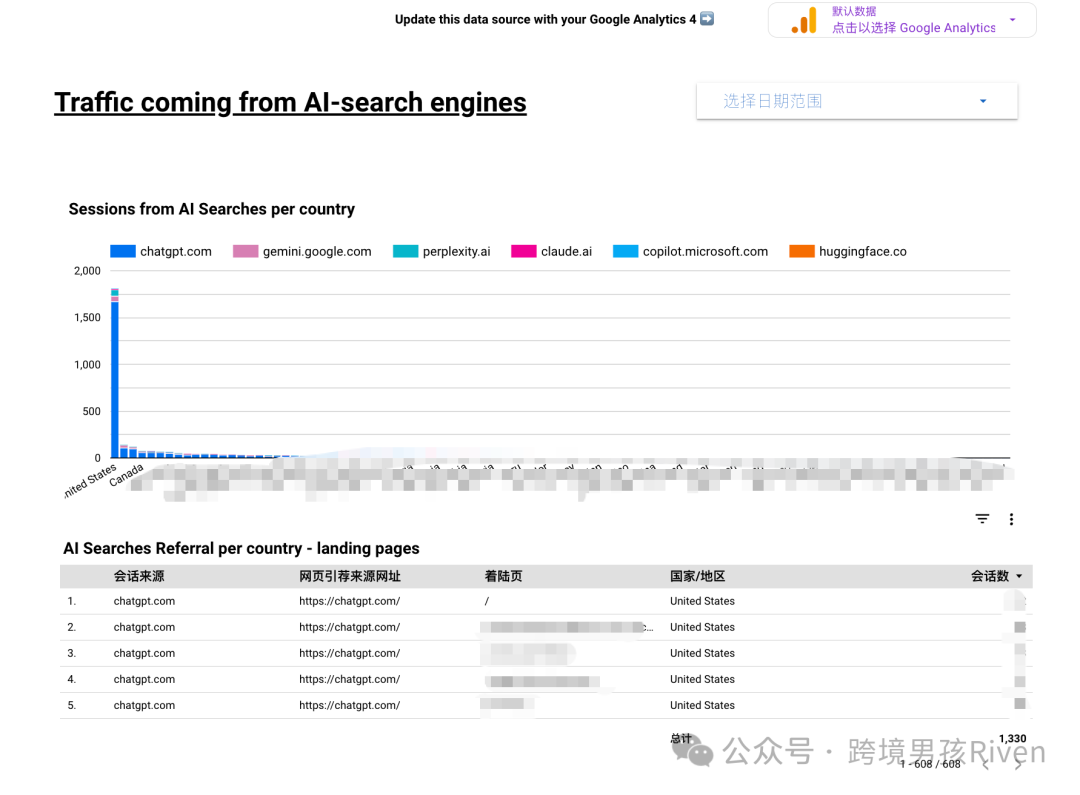Click the blue arrow emoji icon beside the update text
This screenshot has height=795, width=1080.
pos(707,19)
